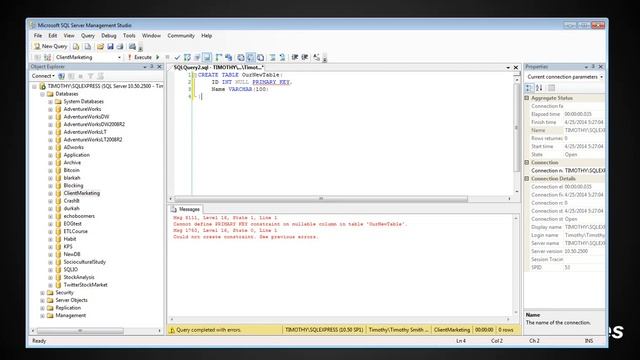The width and height of the screenshot is (640, 360).
Task: Click the Decrease indent icon
Action: click(295, 58)
